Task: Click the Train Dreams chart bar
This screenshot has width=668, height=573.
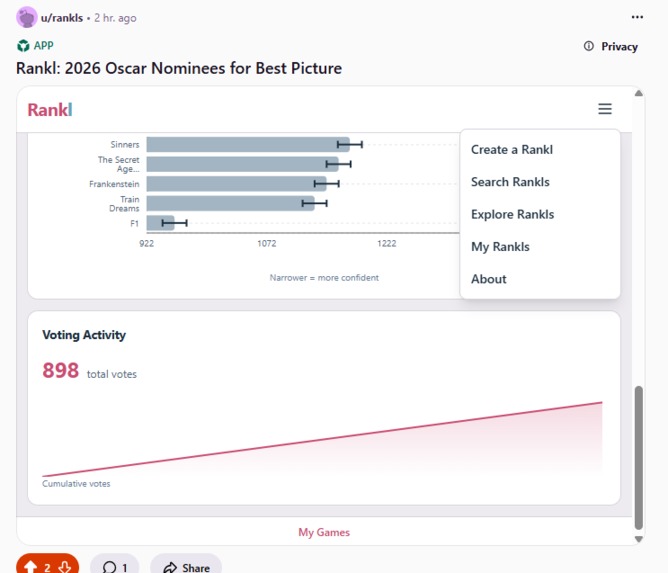Action: coord(230,204)
